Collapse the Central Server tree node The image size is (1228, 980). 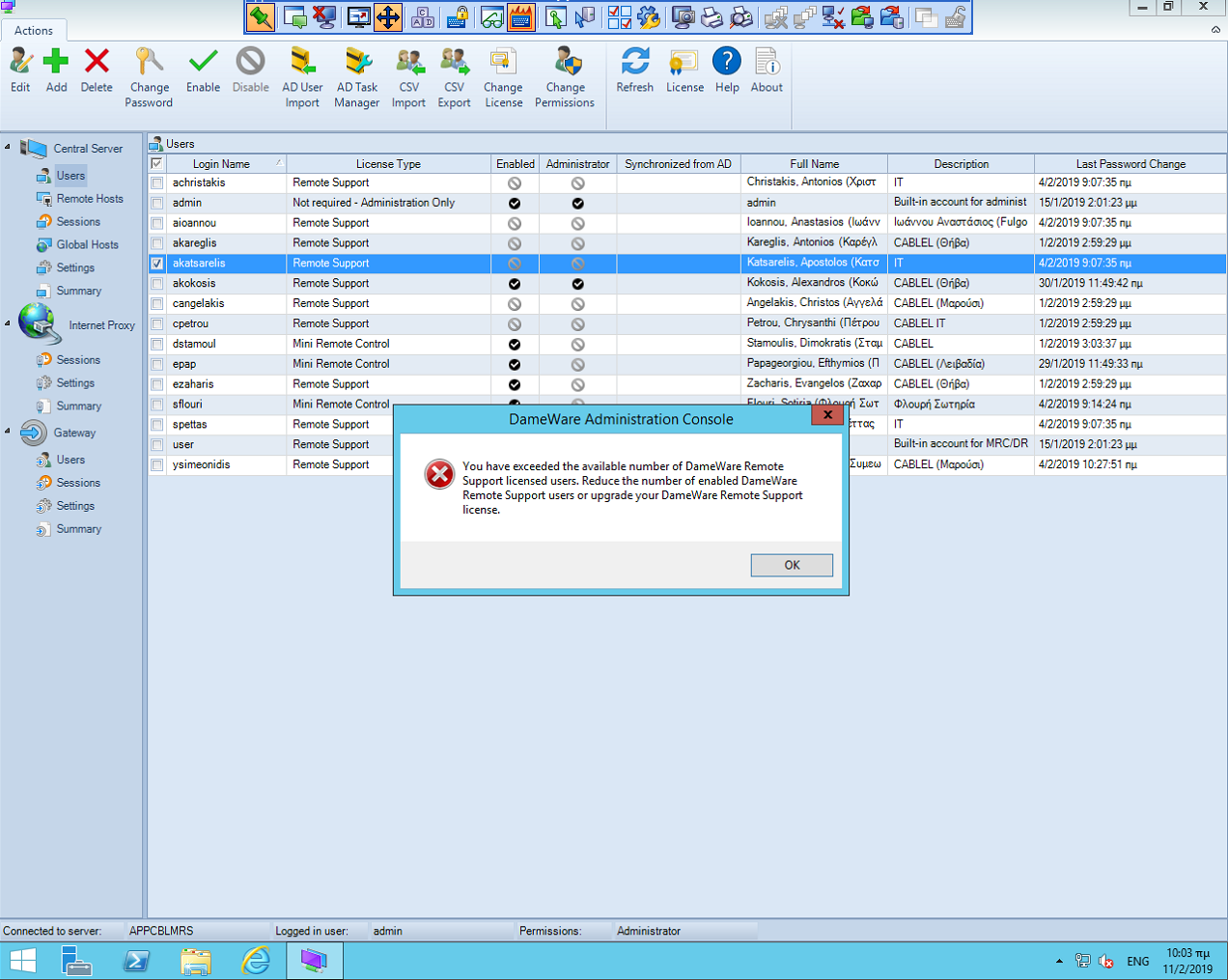[8, 147]
